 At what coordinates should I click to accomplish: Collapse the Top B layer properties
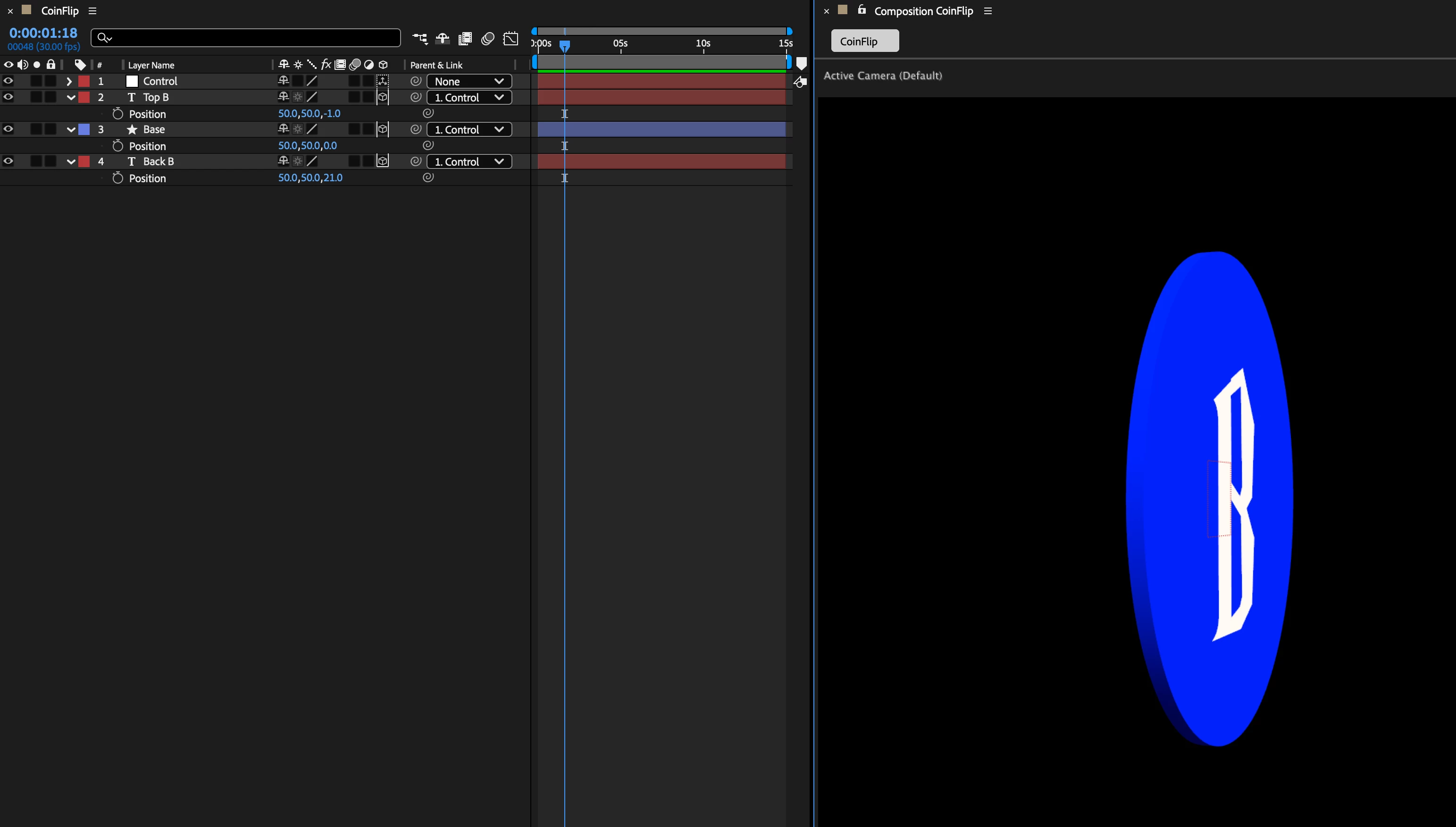click(70, 97)
